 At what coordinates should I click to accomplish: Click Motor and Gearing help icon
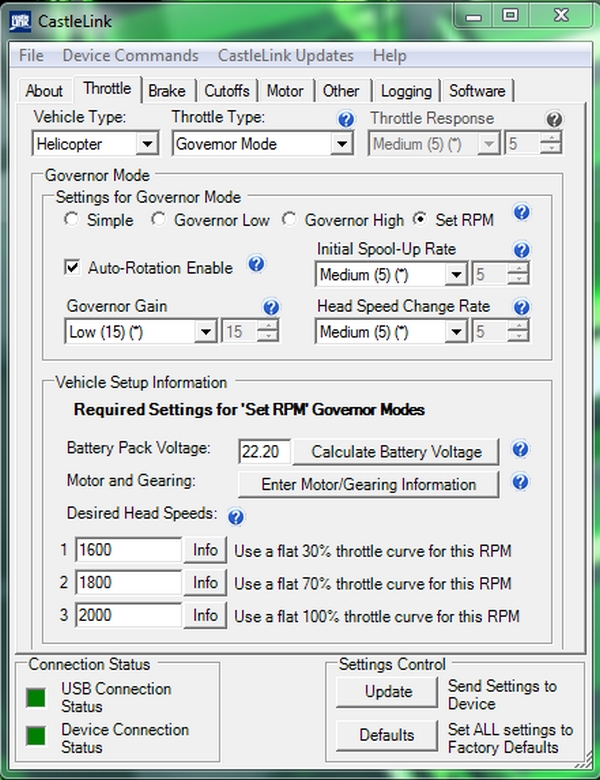pos(520,482)
